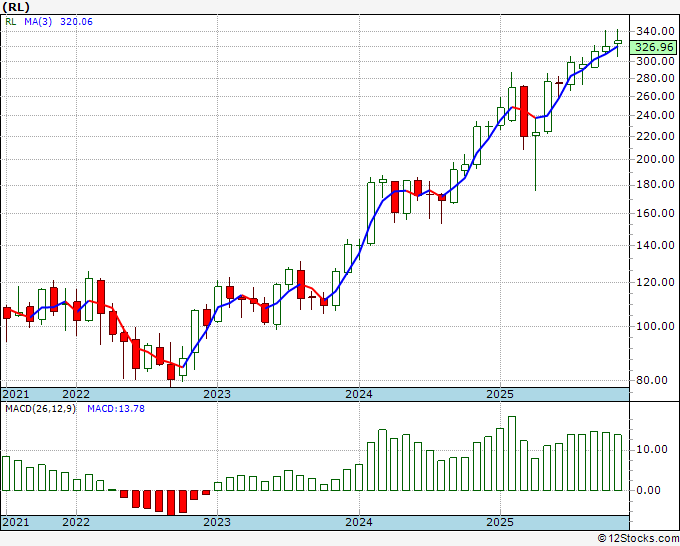The width and height of the screenshot is (680, 546).
Task: Click the MACD(26,12,9) indicator label
Action: pyautogui.click(x=40, y=409)
